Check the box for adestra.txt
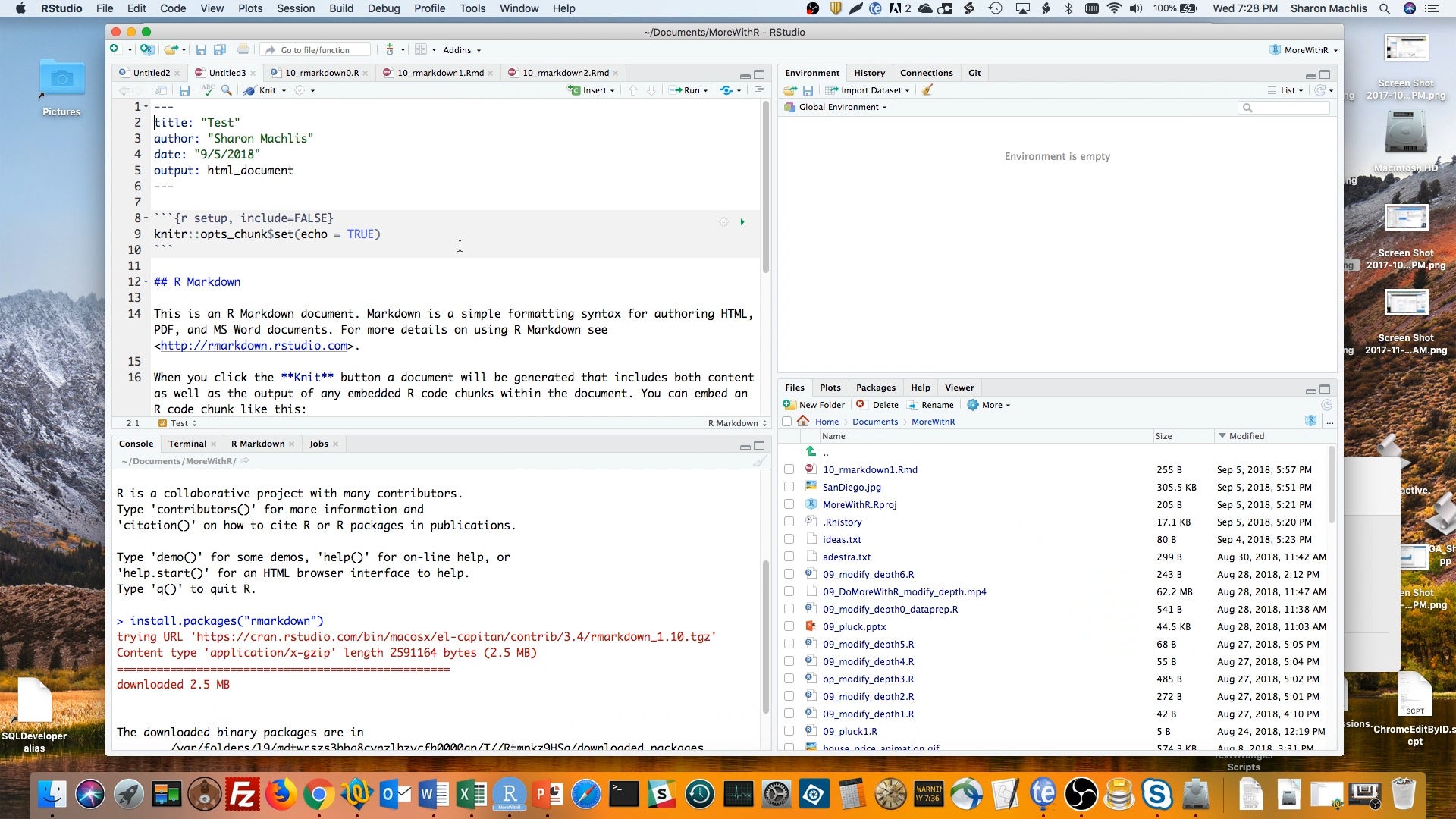The image size is (1456, 819). [x=789, y=557]
